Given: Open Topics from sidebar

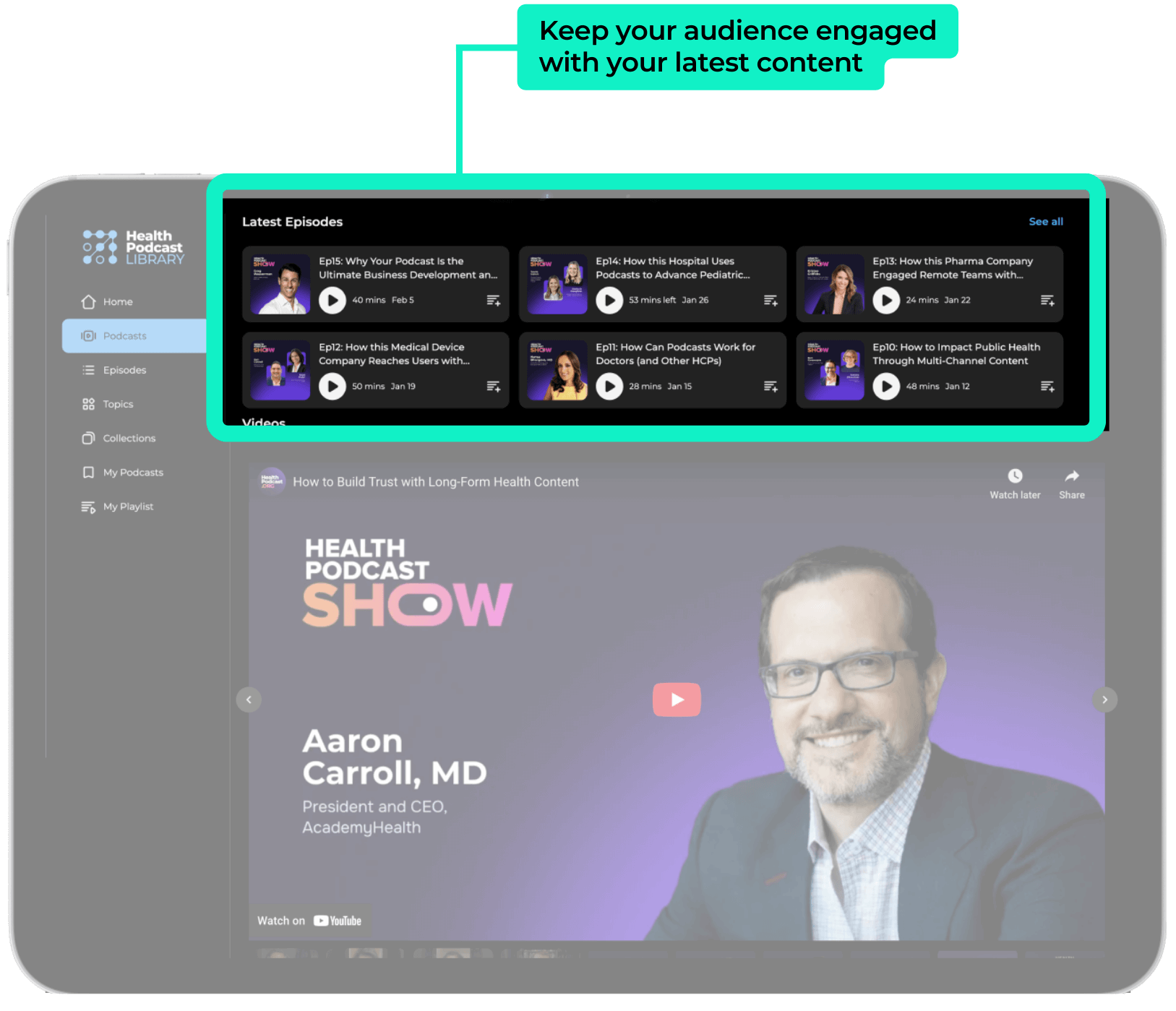Looking at the screenshot, I should (118, 404).
